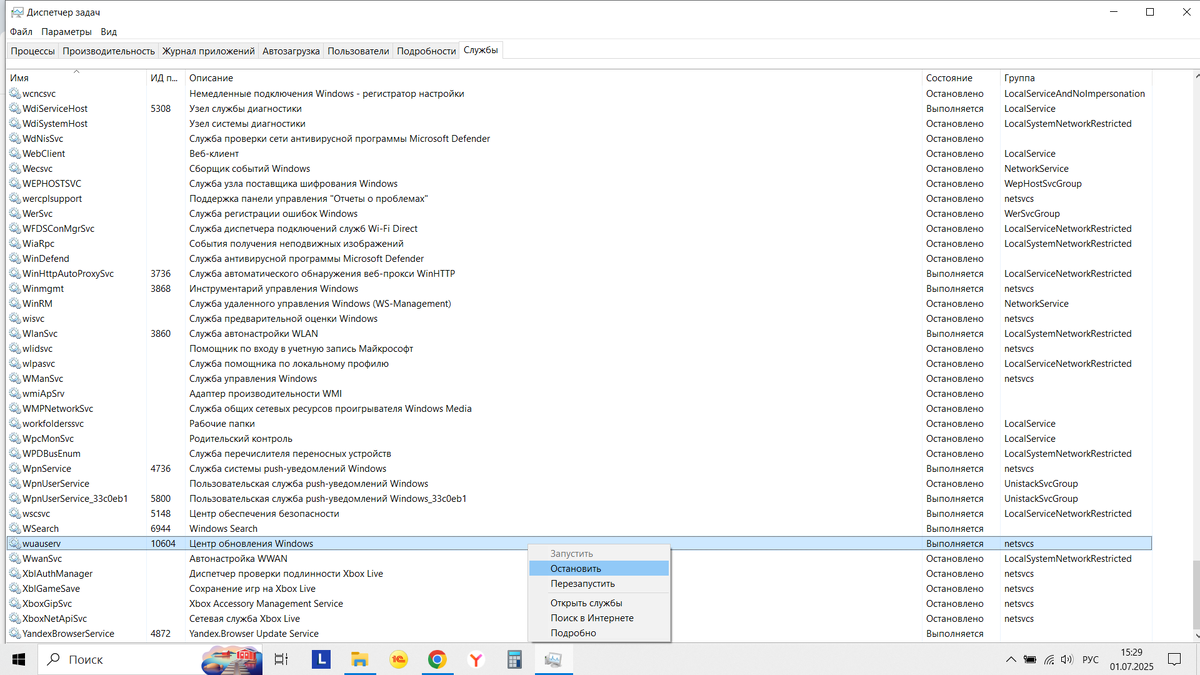Select the WdiServiceHost service row name
The image size is (1200, 675).
55,109
